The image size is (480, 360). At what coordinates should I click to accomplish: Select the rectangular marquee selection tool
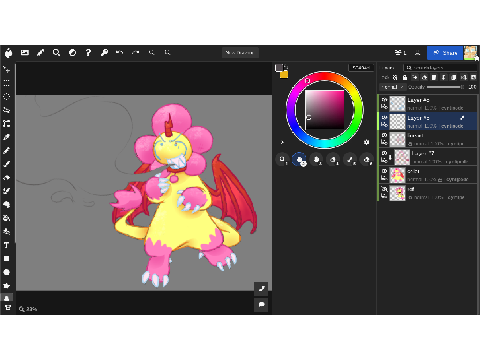click(x=7, y=83)
